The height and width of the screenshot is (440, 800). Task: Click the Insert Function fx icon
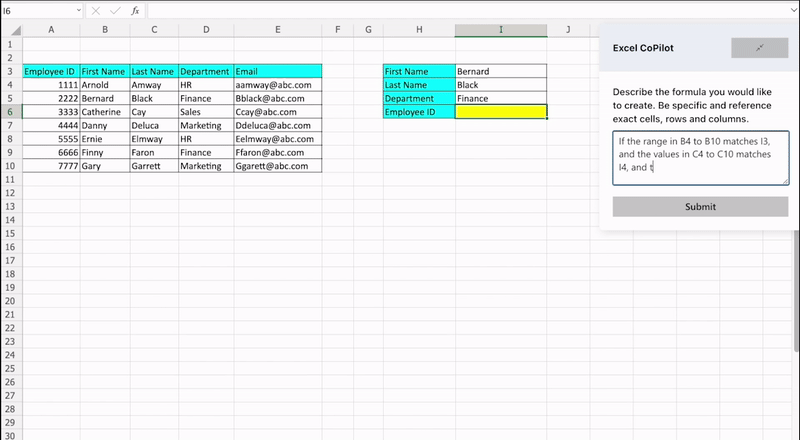(135, 10)
